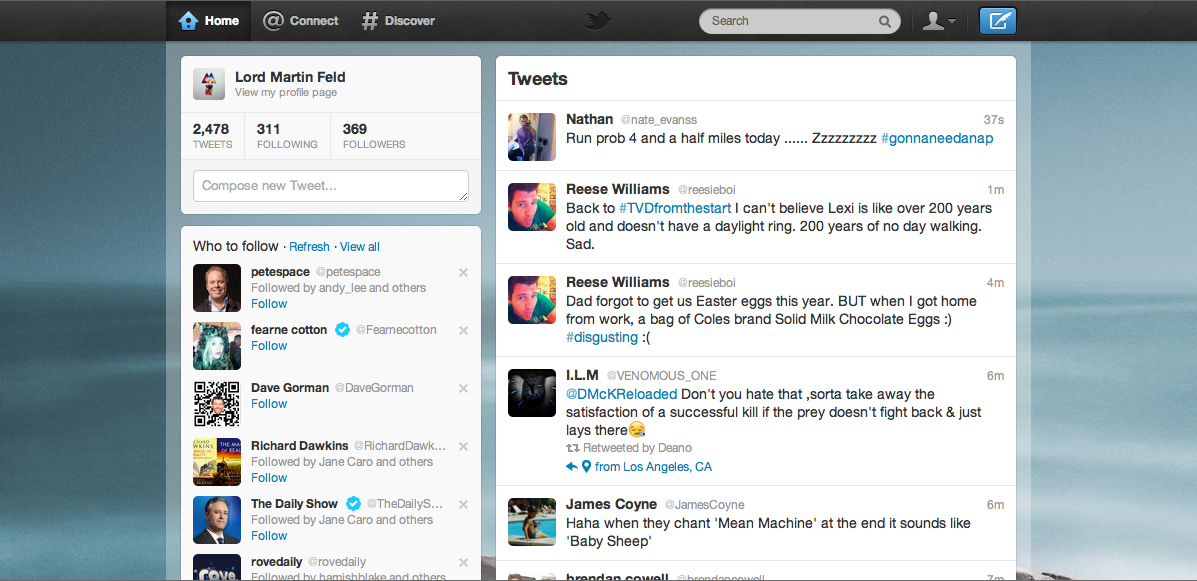Screen dimensions: 1197x581
Task: Dismiss the petespace follow suggestion
Action: point(463,272)
